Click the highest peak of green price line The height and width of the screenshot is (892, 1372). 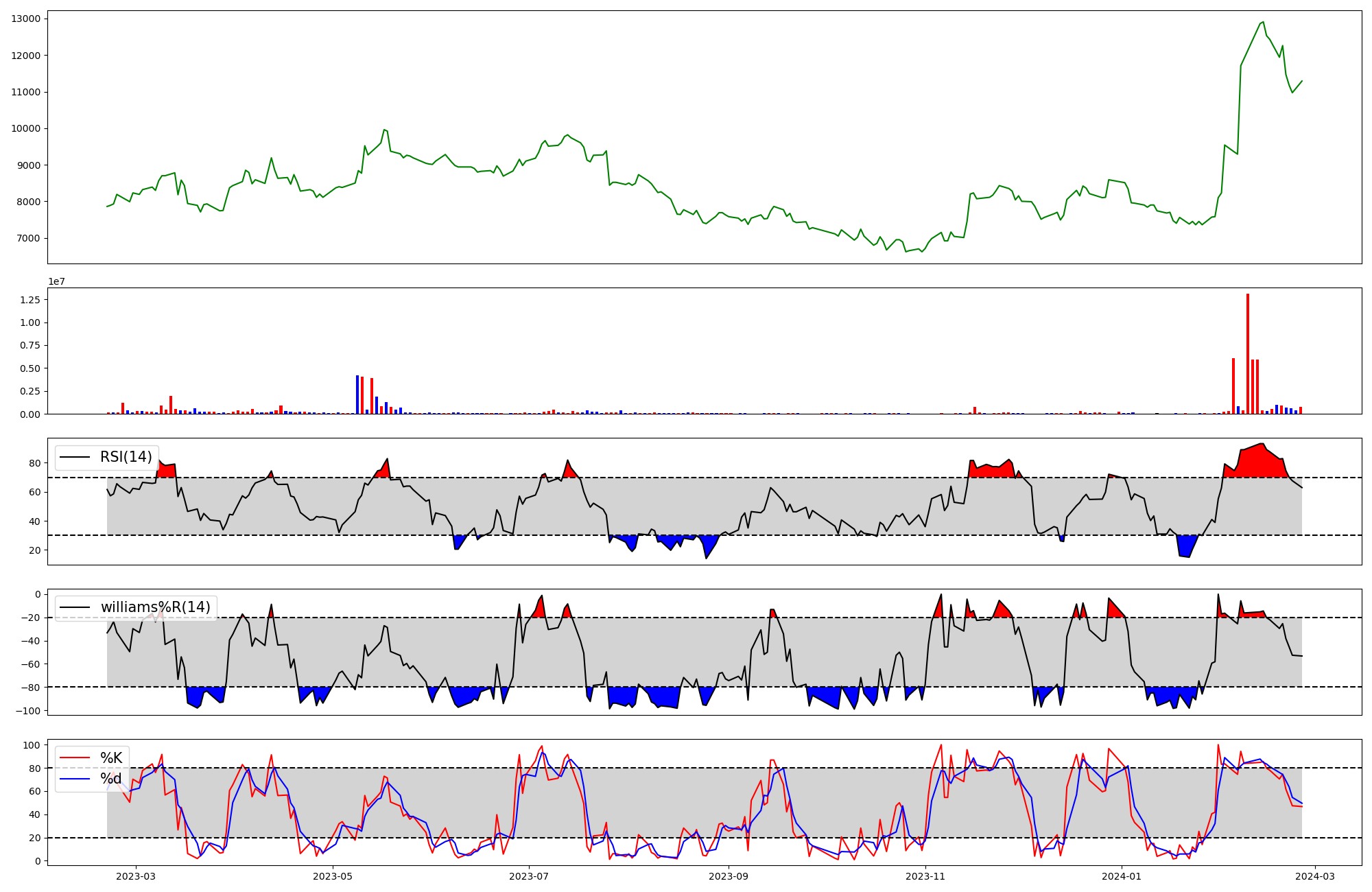pos(1263,22)
